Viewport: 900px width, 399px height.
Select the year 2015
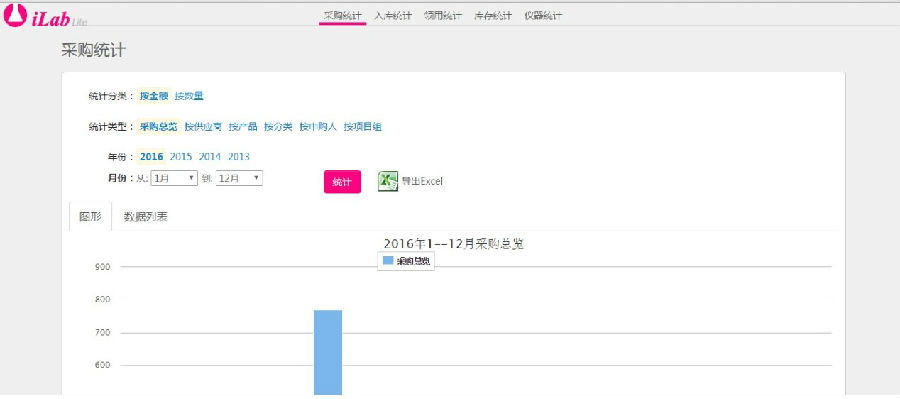point(181,156)
